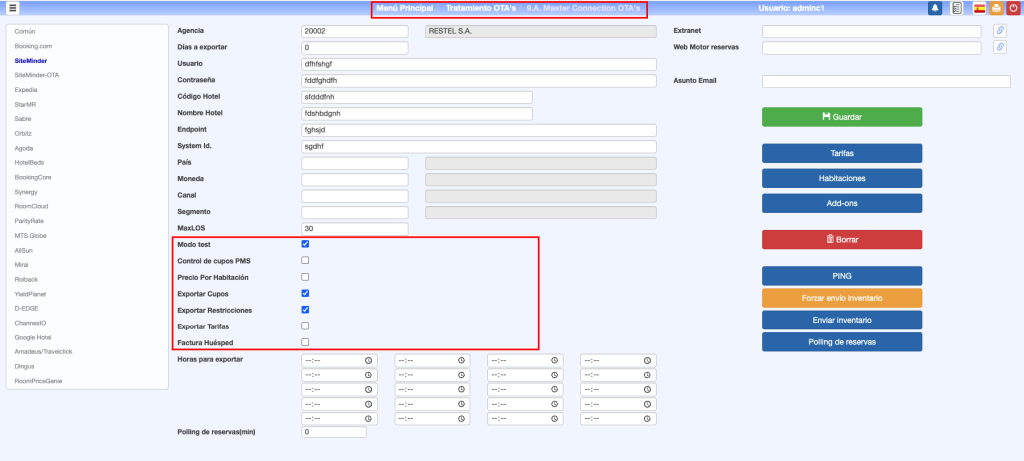Click the Forzar envío inventario button
Image resolution: width=1024 pixels, height=461 pixels.
841,298
